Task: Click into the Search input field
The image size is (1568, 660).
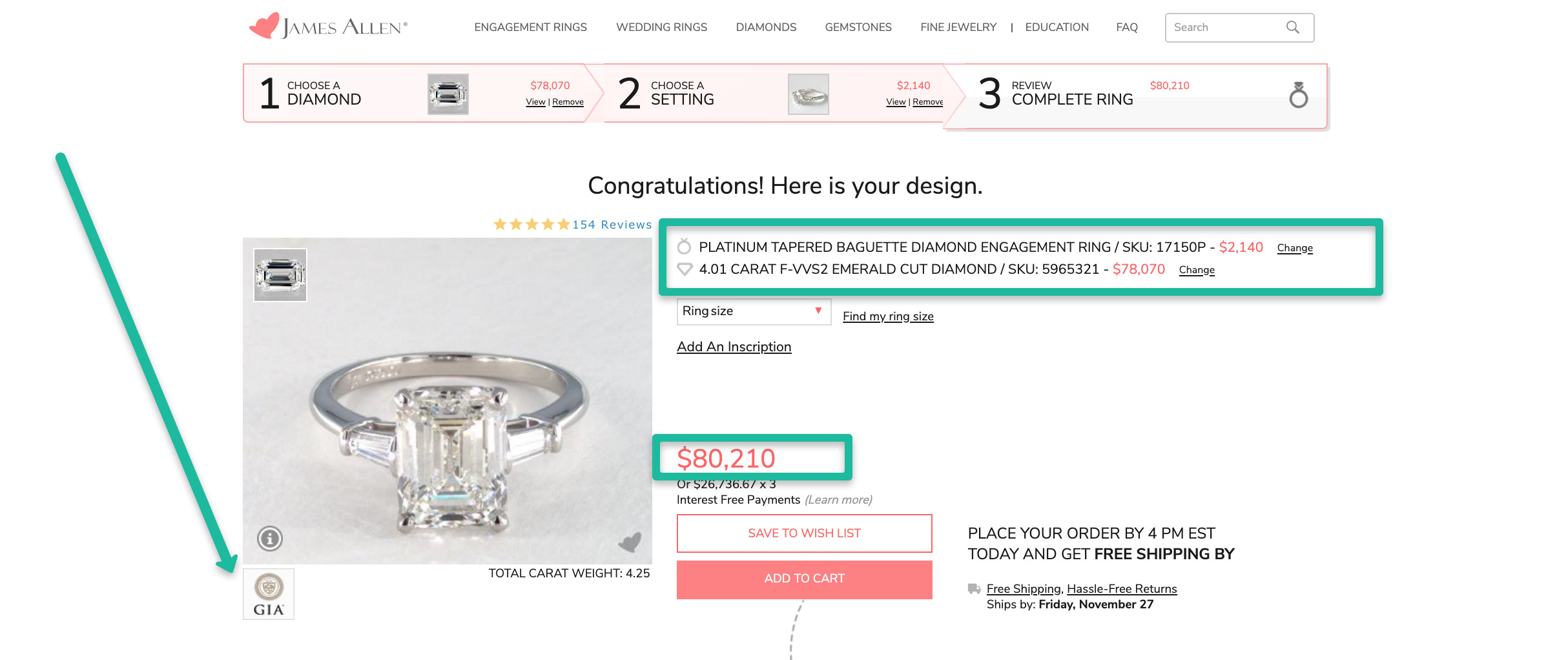Action: (1221, 27)
